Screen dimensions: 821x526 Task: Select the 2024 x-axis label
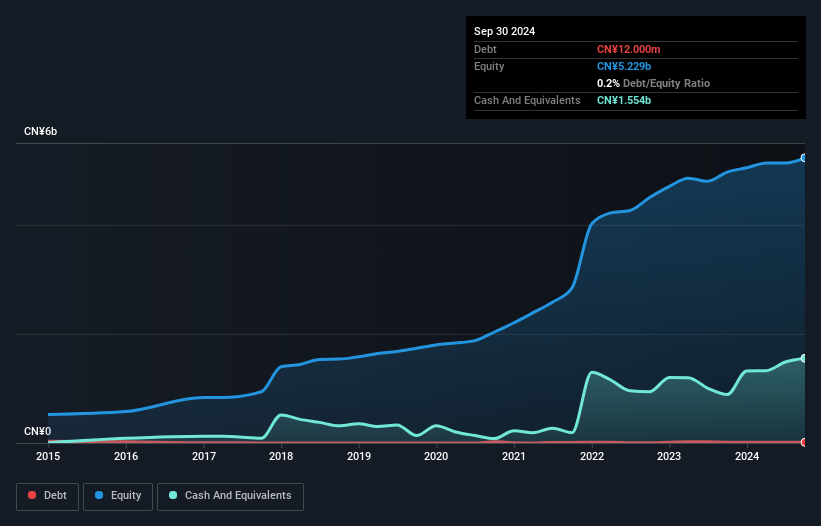(x=747, y=456)
